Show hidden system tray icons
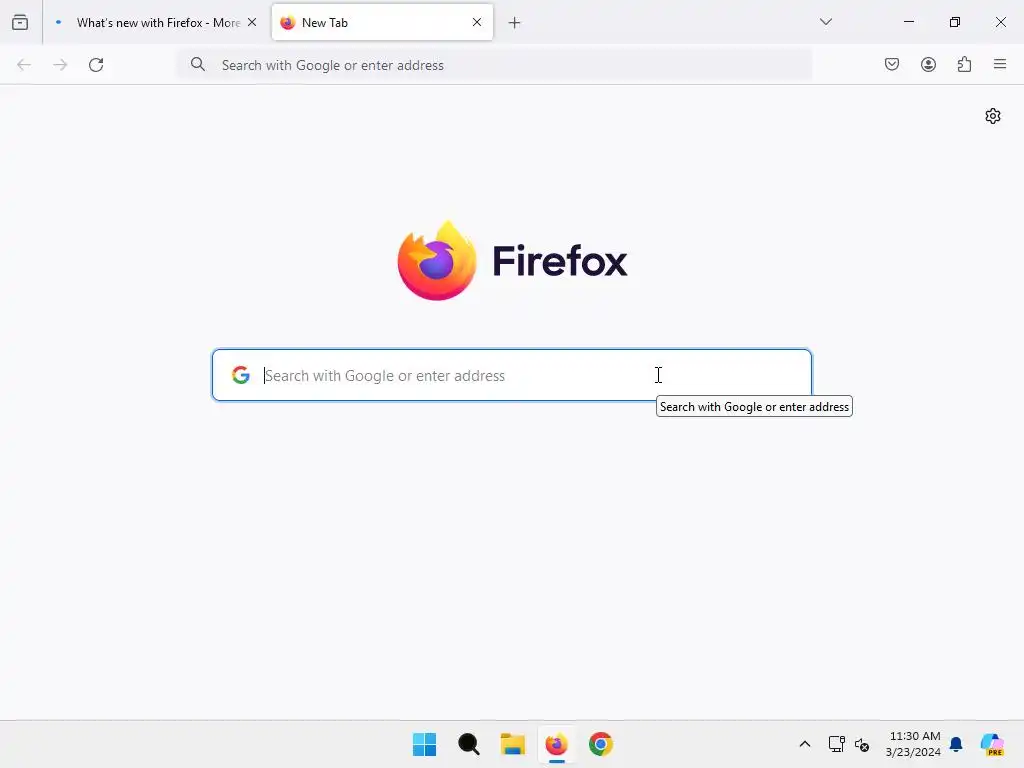 tap(805, 744)
